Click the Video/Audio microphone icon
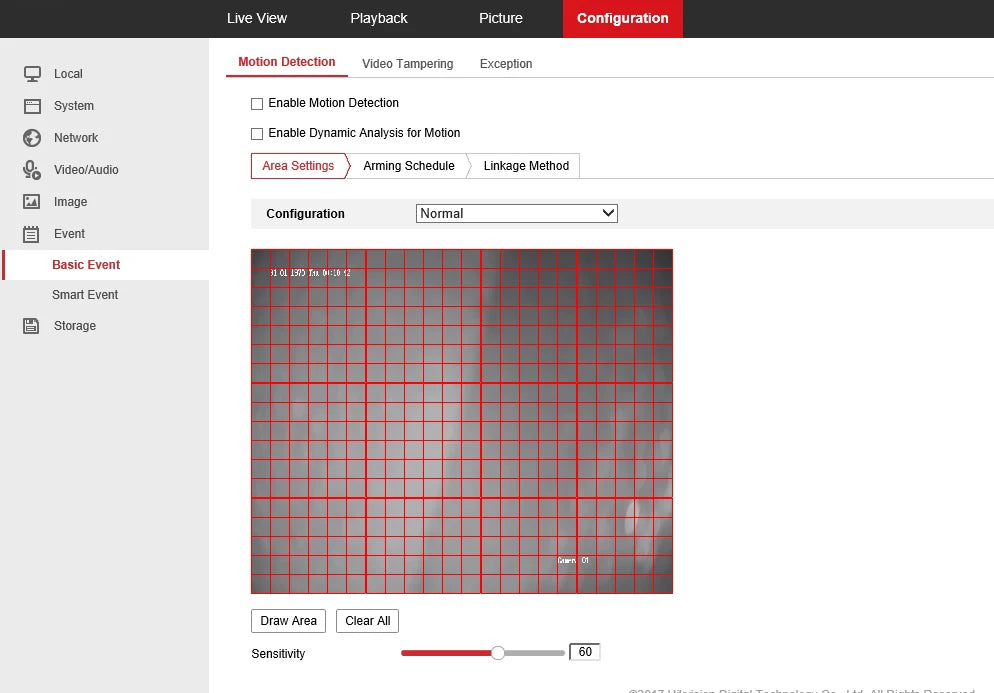 coord(32,170)
